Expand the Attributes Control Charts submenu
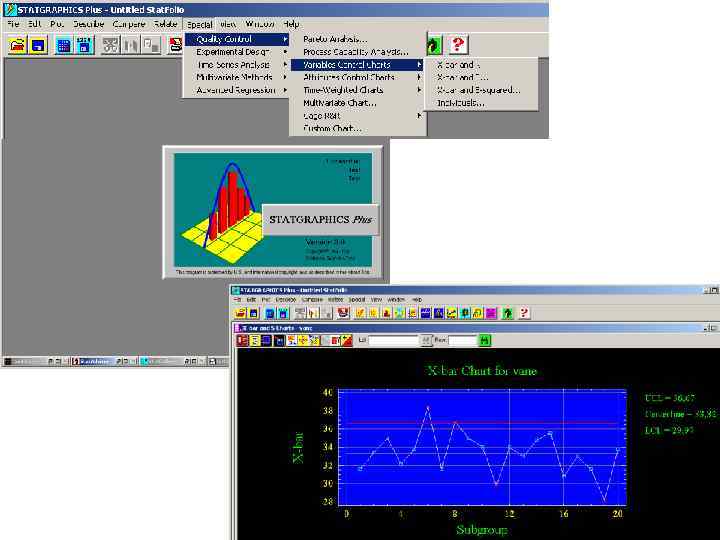 (357, 78)
